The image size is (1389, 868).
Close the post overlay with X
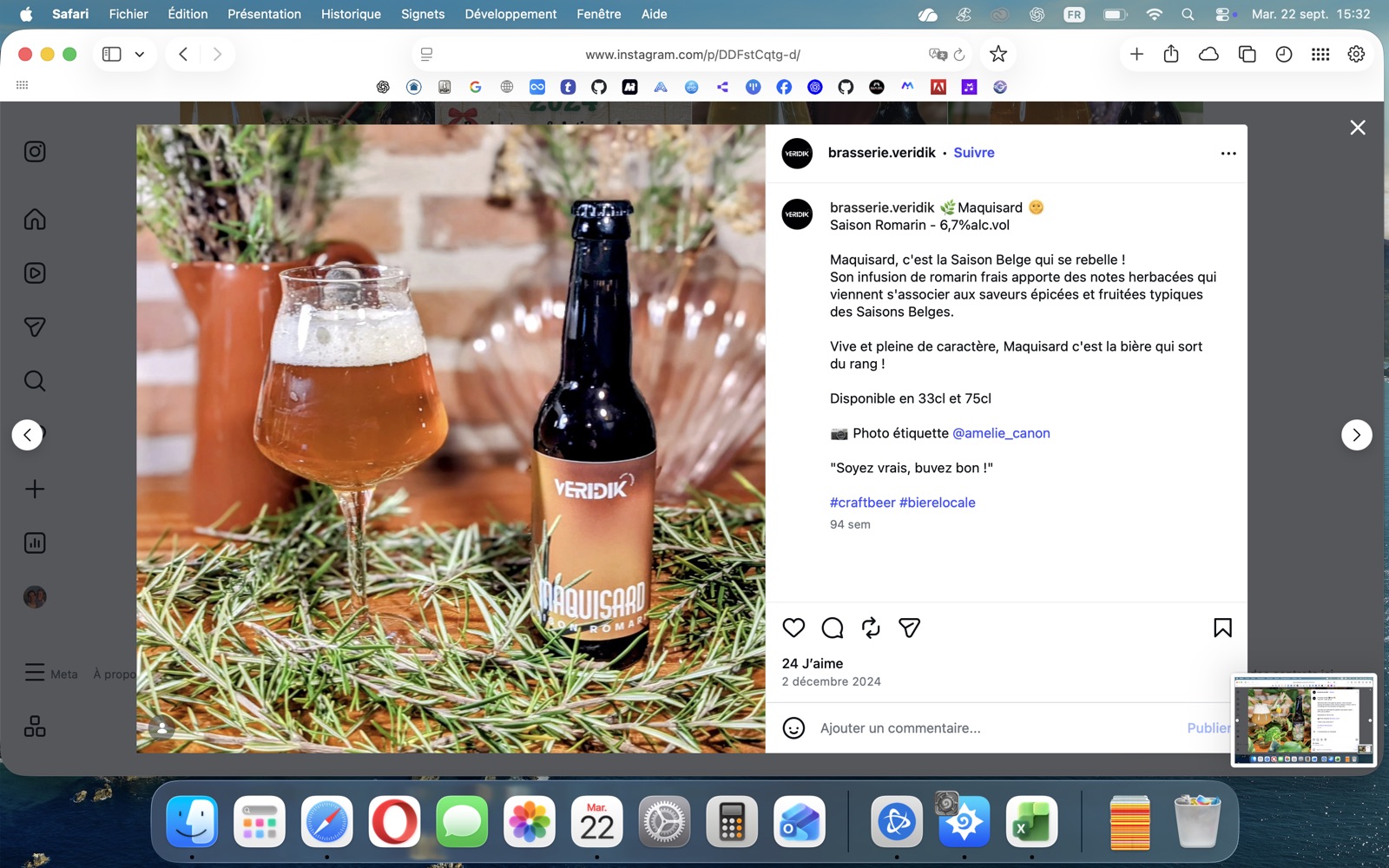(x=1358, y=128)
